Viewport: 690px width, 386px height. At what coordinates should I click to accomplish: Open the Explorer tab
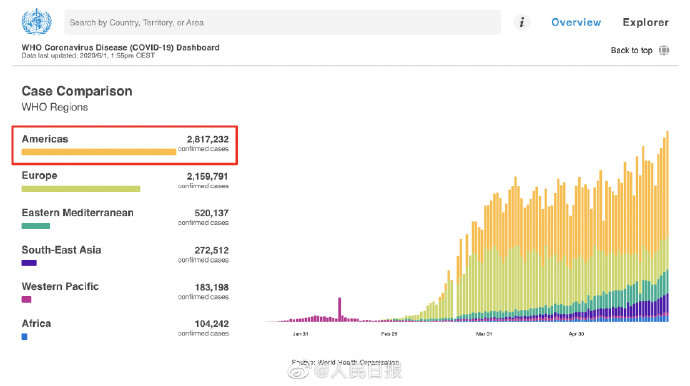646,22
